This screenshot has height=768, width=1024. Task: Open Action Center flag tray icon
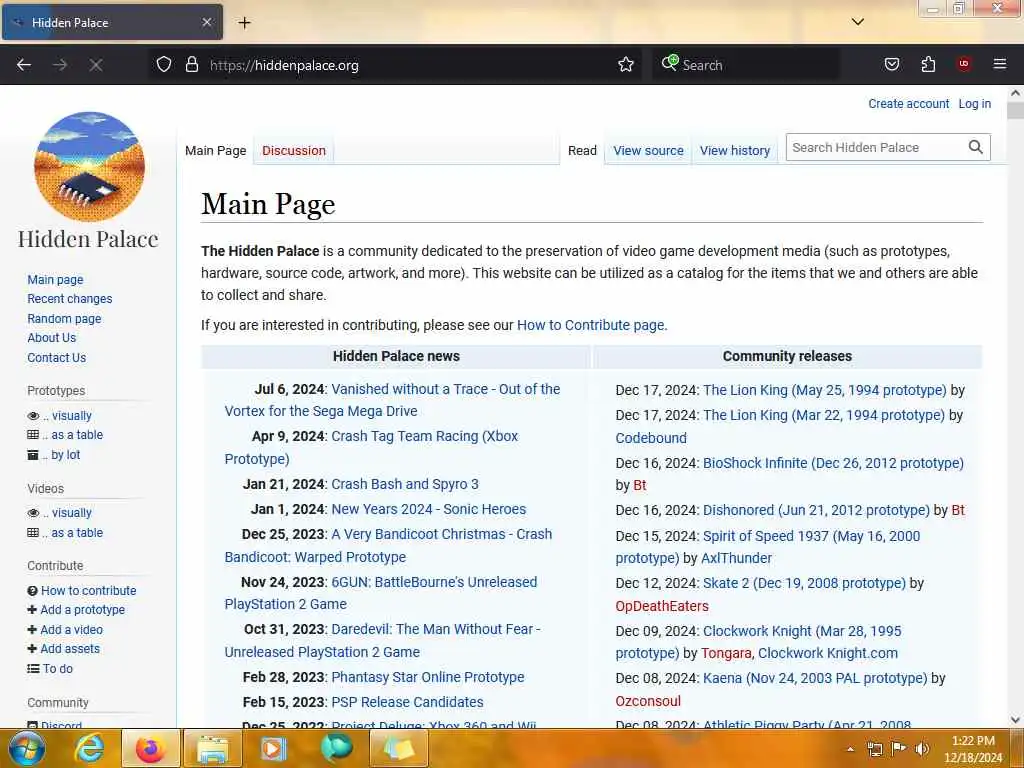[x=899, y=749]
